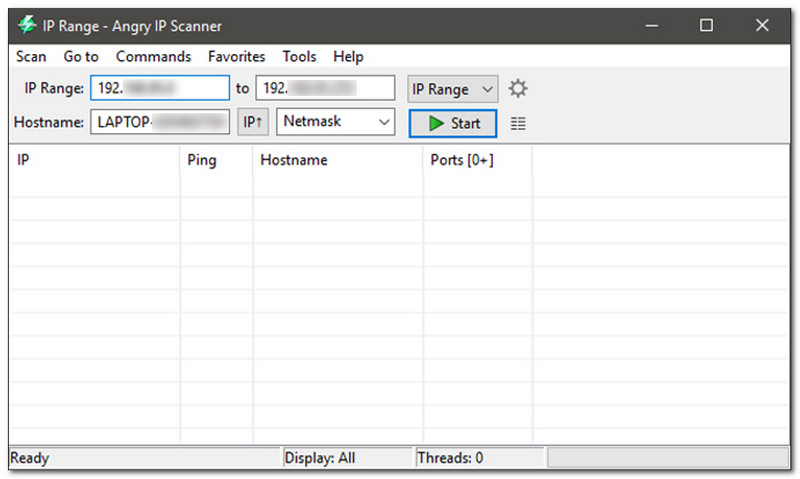
Task: Minimize the Angry IP Scanner window
Action: coord(652,25)
